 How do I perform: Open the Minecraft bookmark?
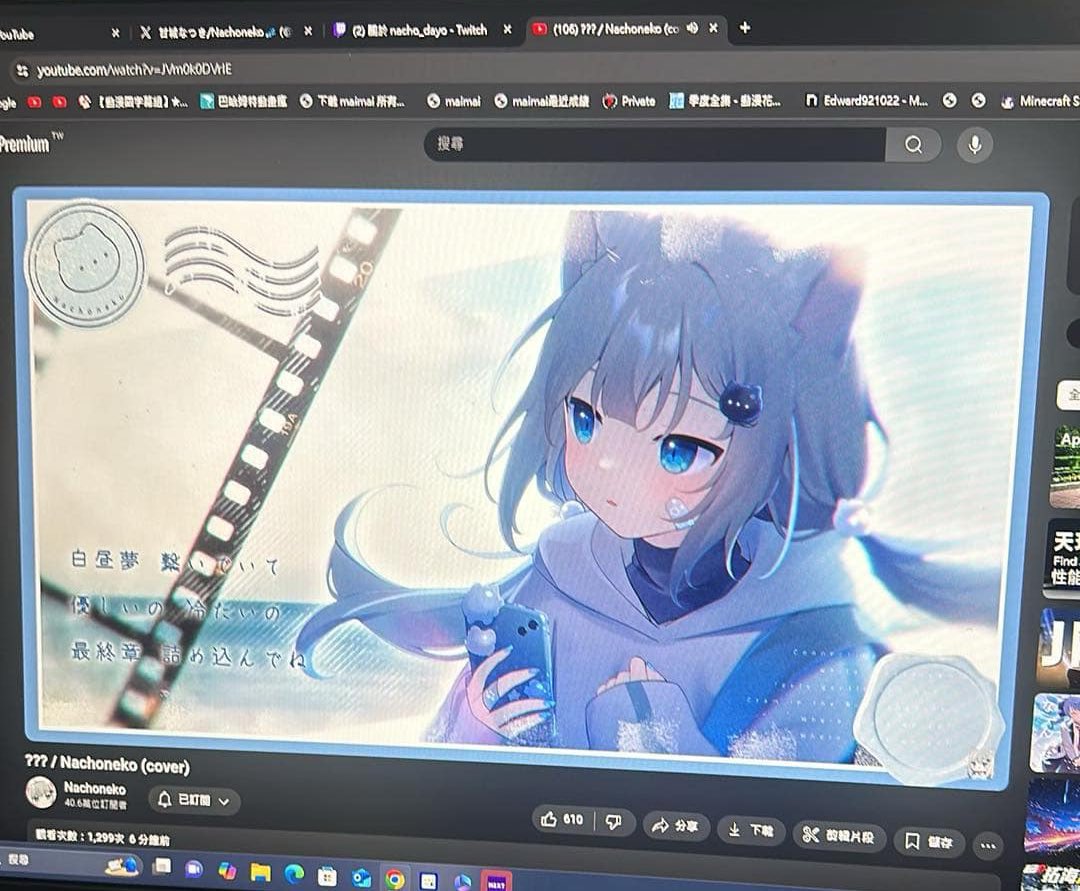(1040, 101)
